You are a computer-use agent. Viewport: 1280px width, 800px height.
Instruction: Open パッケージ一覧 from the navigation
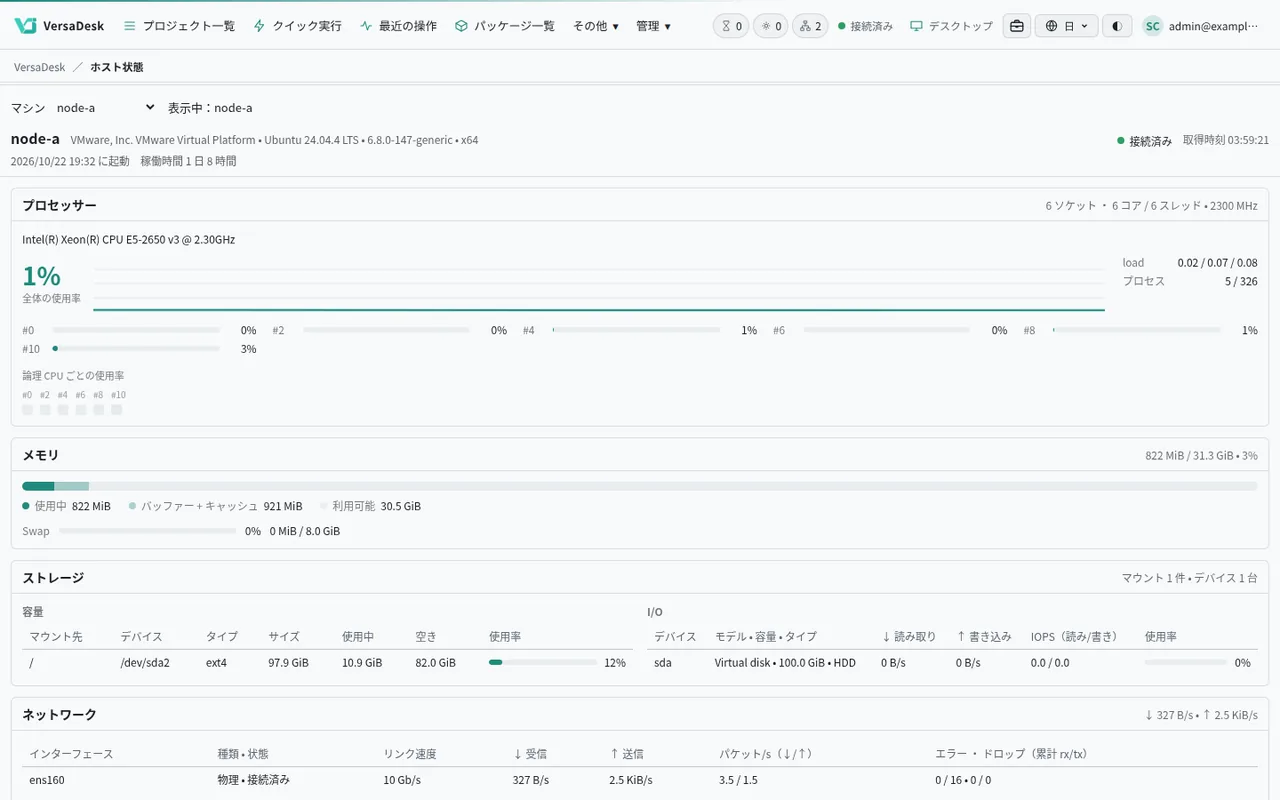click(x=504, y=26)
